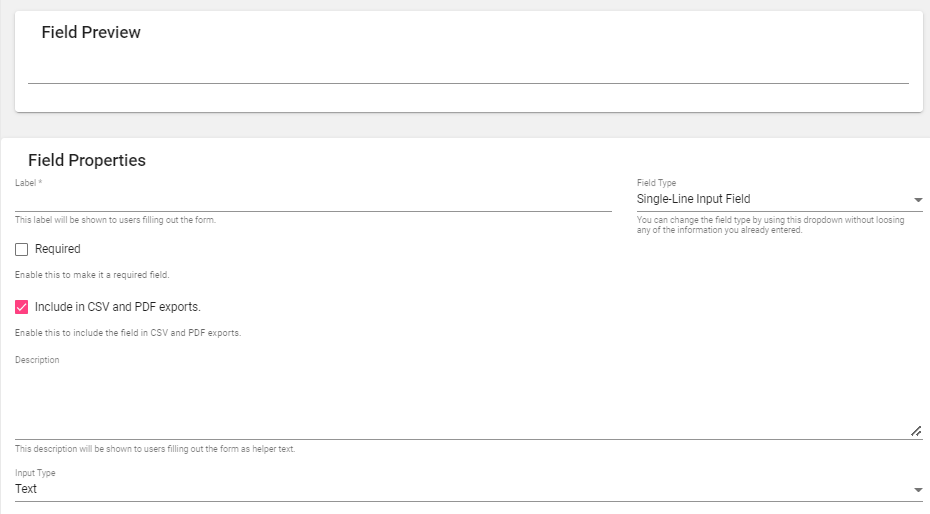This screenshot has height=514, width=930.
Task: Tick the Required checkbox
Action: (x=21, y=250)
